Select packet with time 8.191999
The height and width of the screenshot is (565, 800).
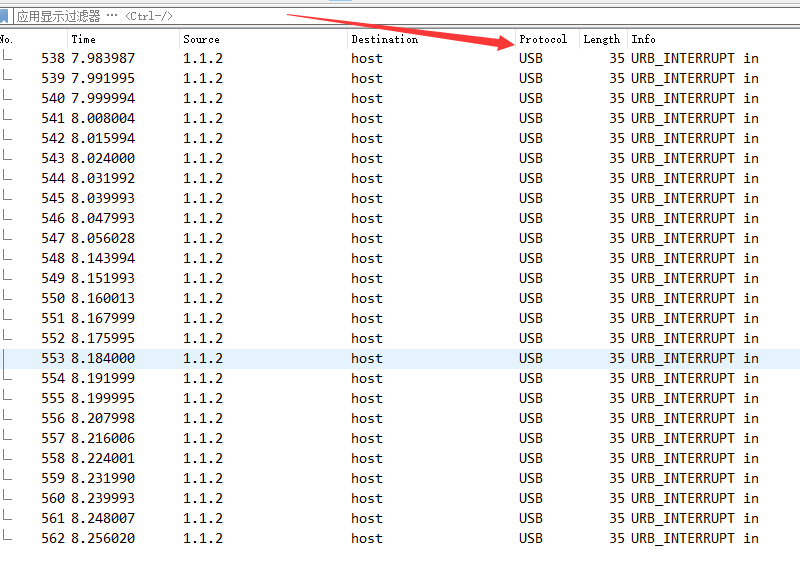pos(400,378)
